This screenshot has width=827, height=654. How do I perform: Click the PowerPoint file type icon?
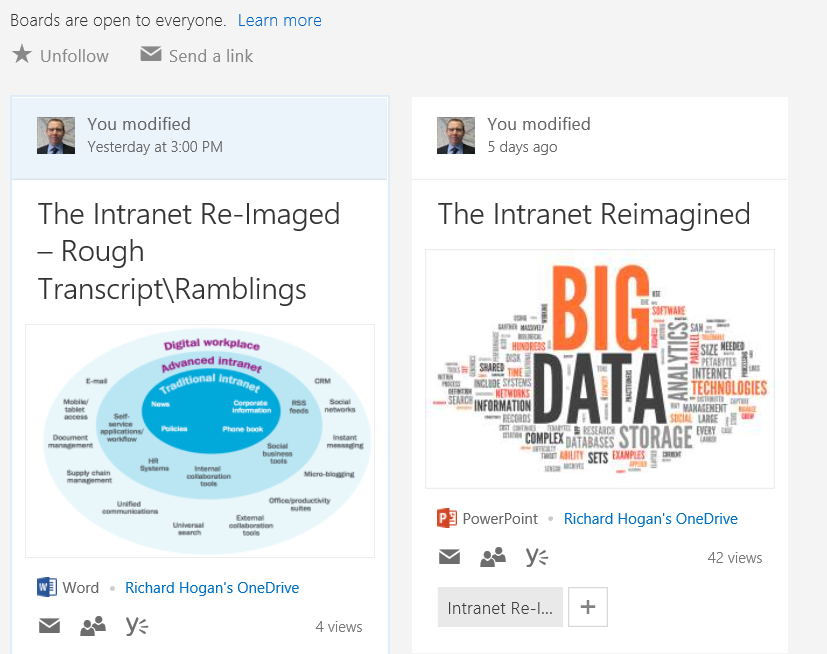click(447, 518)
